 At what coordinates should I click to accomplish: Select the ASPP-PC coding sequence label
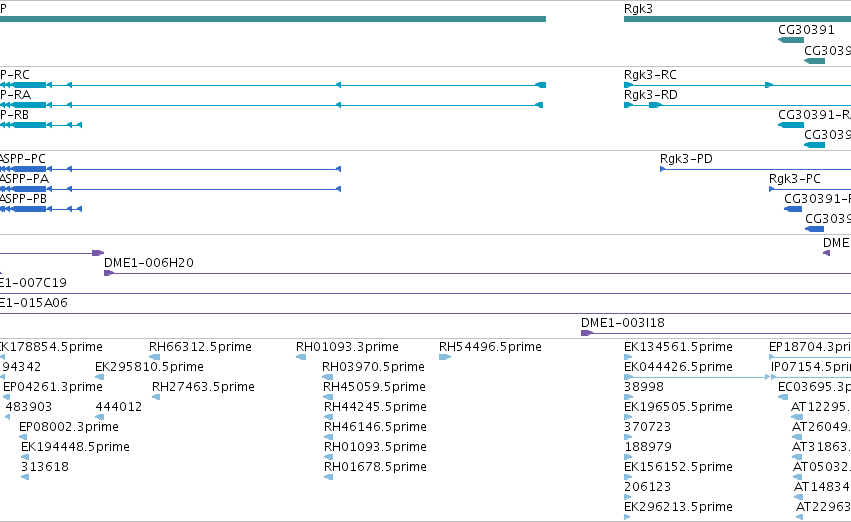[x=22, y=159]
